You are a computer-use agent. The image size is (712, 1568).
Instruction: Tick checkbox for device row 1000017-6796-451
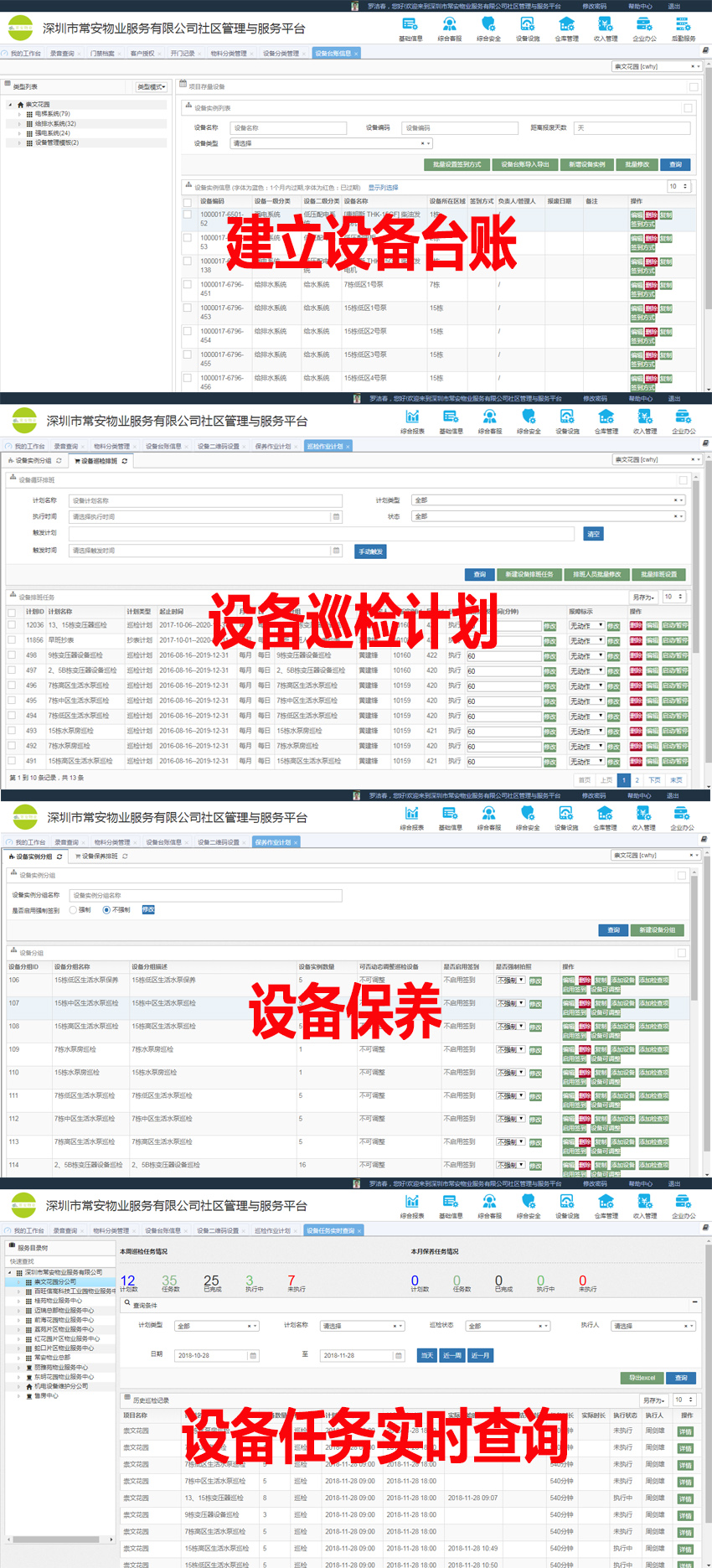click(x=188, y=285)
